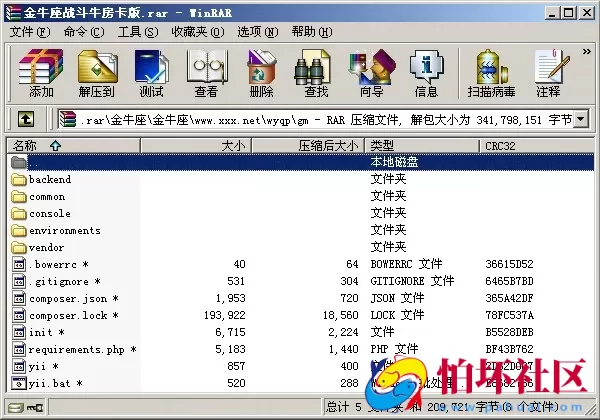600x420 pixels.
Task: Click CRC32 value B5528DEB
Action: click(509, 332)
